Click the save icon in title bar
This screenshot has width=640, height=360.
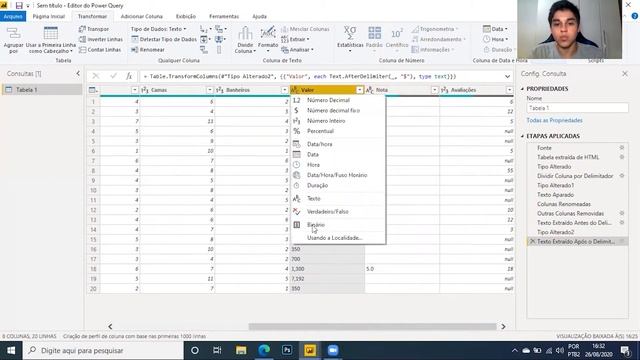click(x=19, y=6)
